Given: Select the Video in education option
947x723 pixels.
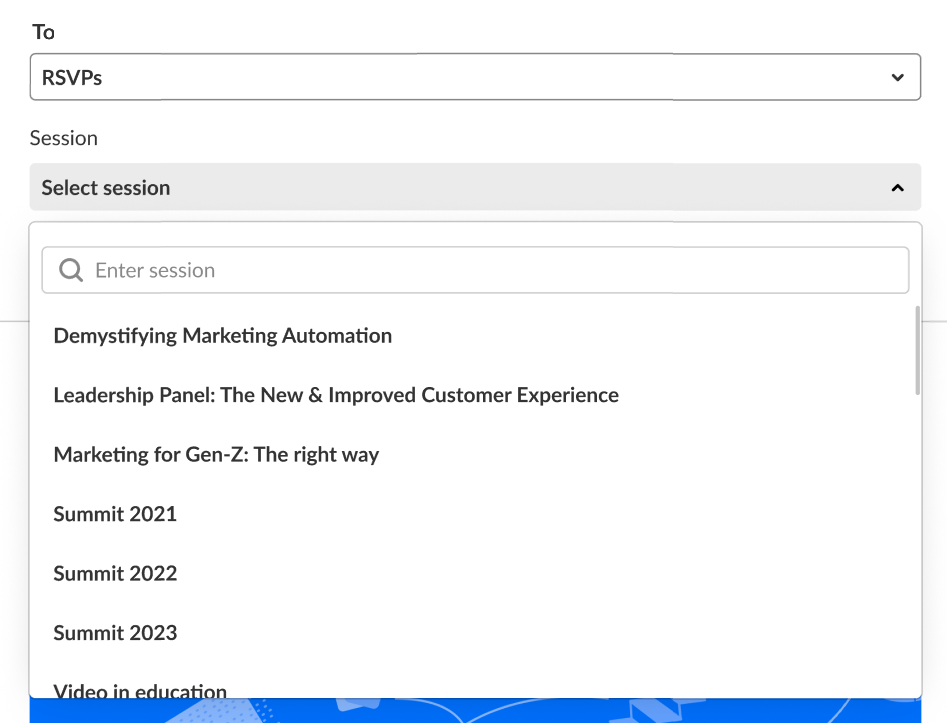Looking at the screenshot, I should (x=140, y=690).
